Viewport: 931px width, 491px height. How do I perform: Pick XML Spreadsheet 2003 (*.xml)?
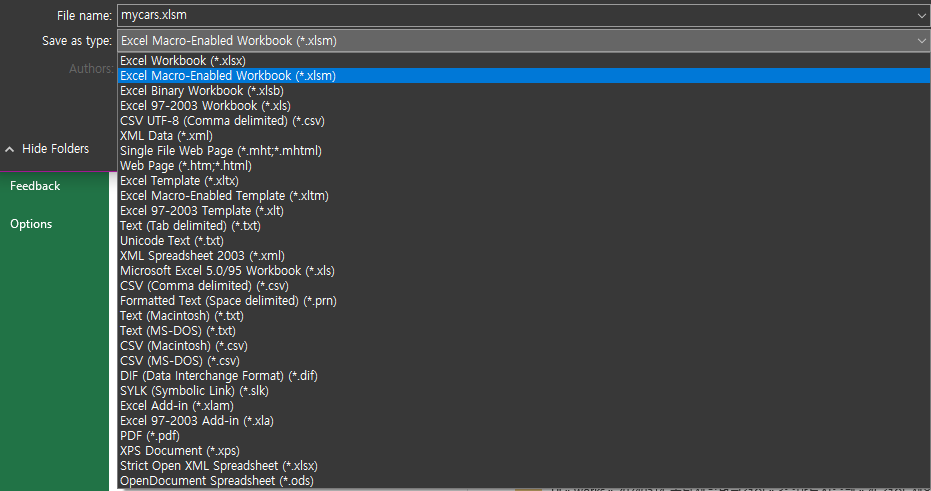tap(524, 255)
